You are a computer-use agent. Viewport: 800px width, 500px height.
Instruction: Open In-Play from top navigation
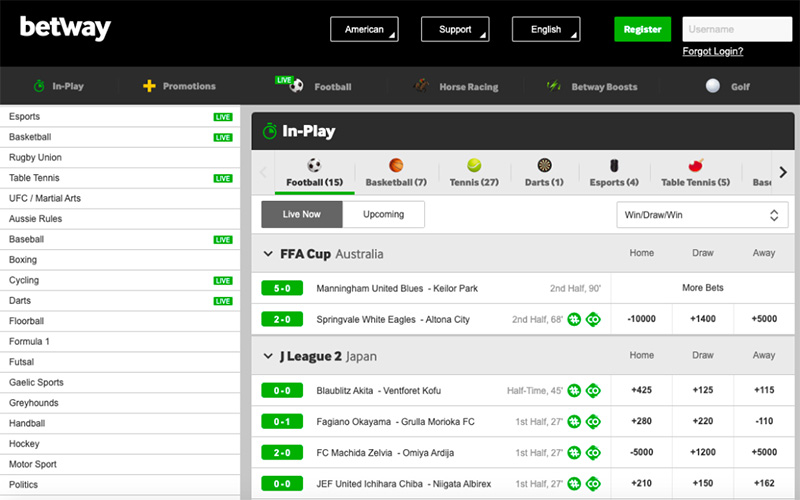68,86
